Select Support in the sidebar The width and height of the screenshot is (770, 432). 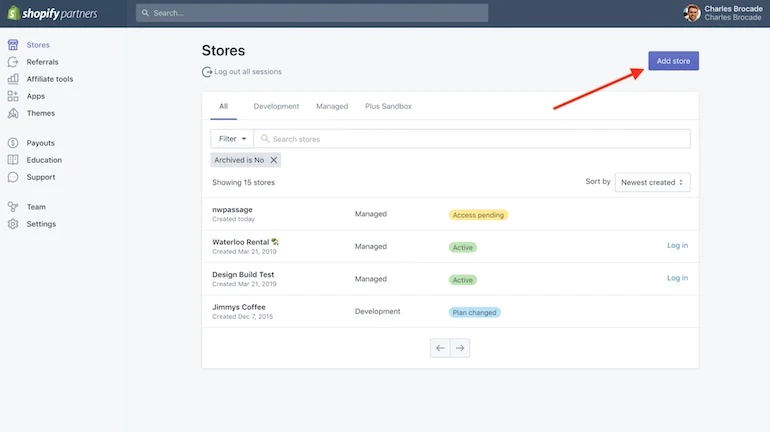(x=41, y=177)
